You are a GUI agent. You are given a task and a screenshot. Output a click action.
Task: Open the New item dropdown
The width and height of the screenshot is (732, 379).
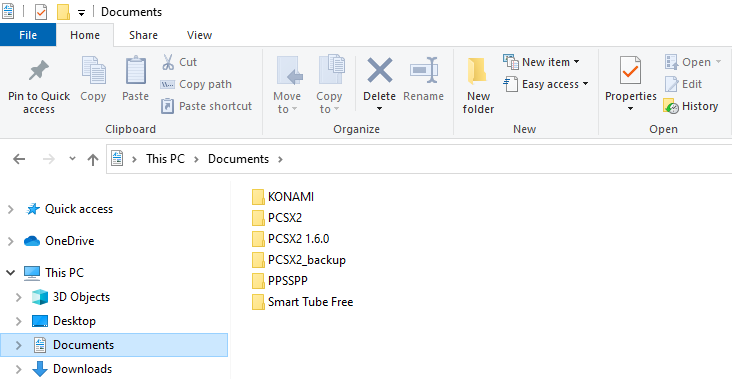[x=542, y=62]
